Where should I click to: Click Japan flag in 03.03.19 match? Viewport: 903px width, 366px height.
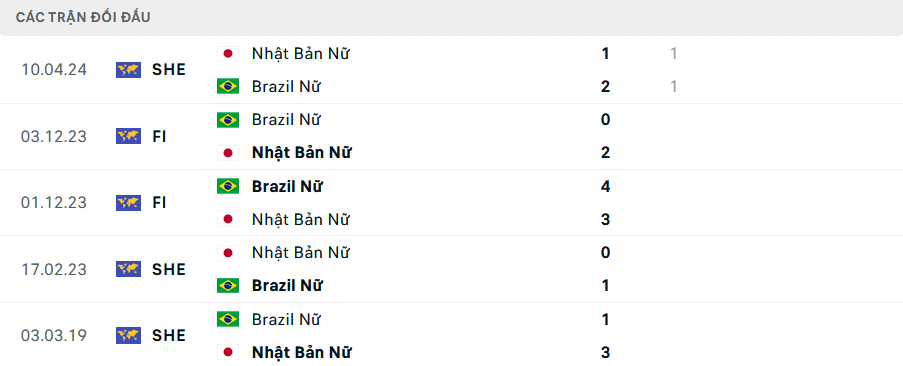(x=228, y=352)
